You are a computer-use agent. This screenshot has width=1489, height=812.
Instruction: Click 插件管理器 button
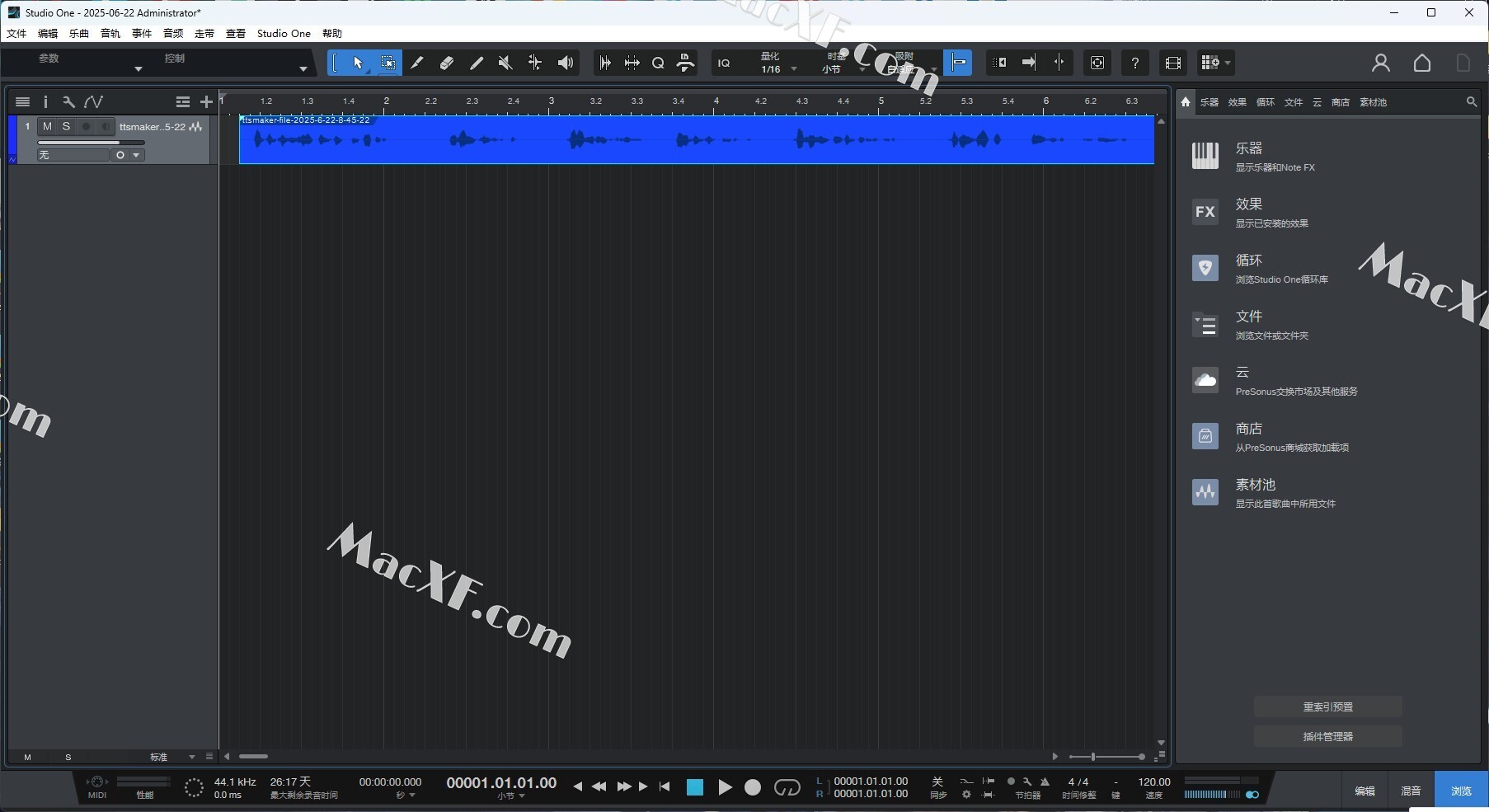pos(1327,737)
